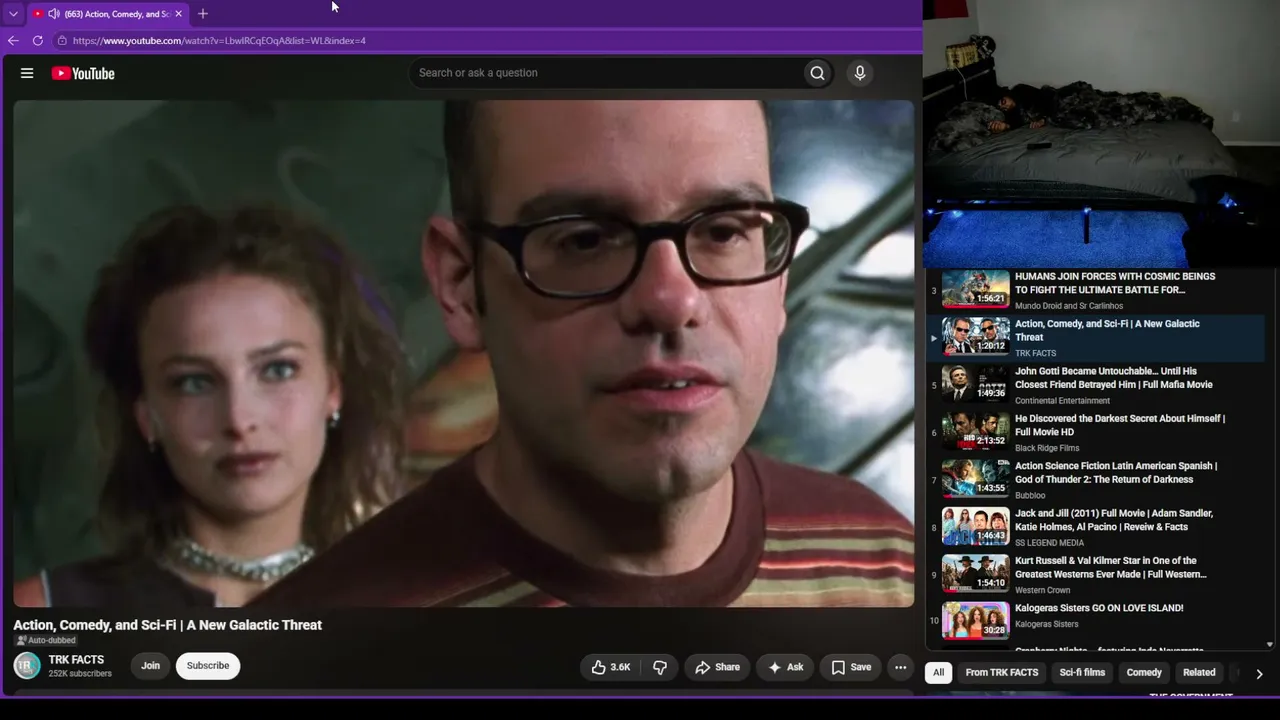Select the All filter chip
Viewport: 1280px width, 720px height.
(938, 673)
